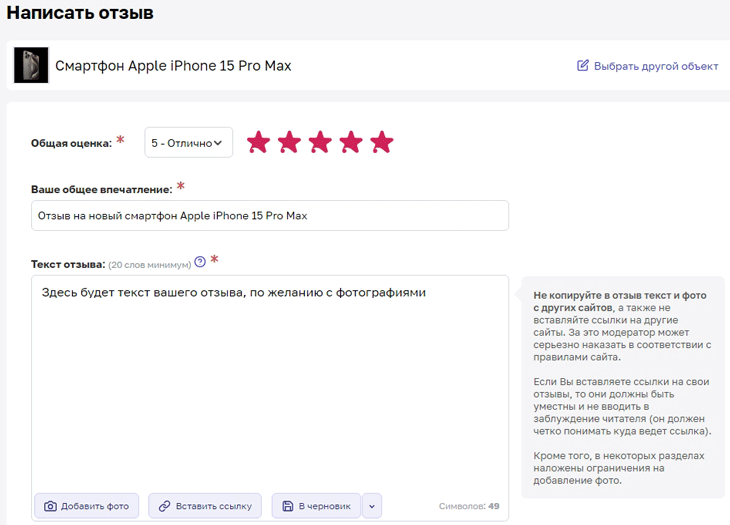Viewport: 730px width, 525px height.
Task: Open the '5 - Отлично' rating dropdown
Action: (x=189, y=142)
